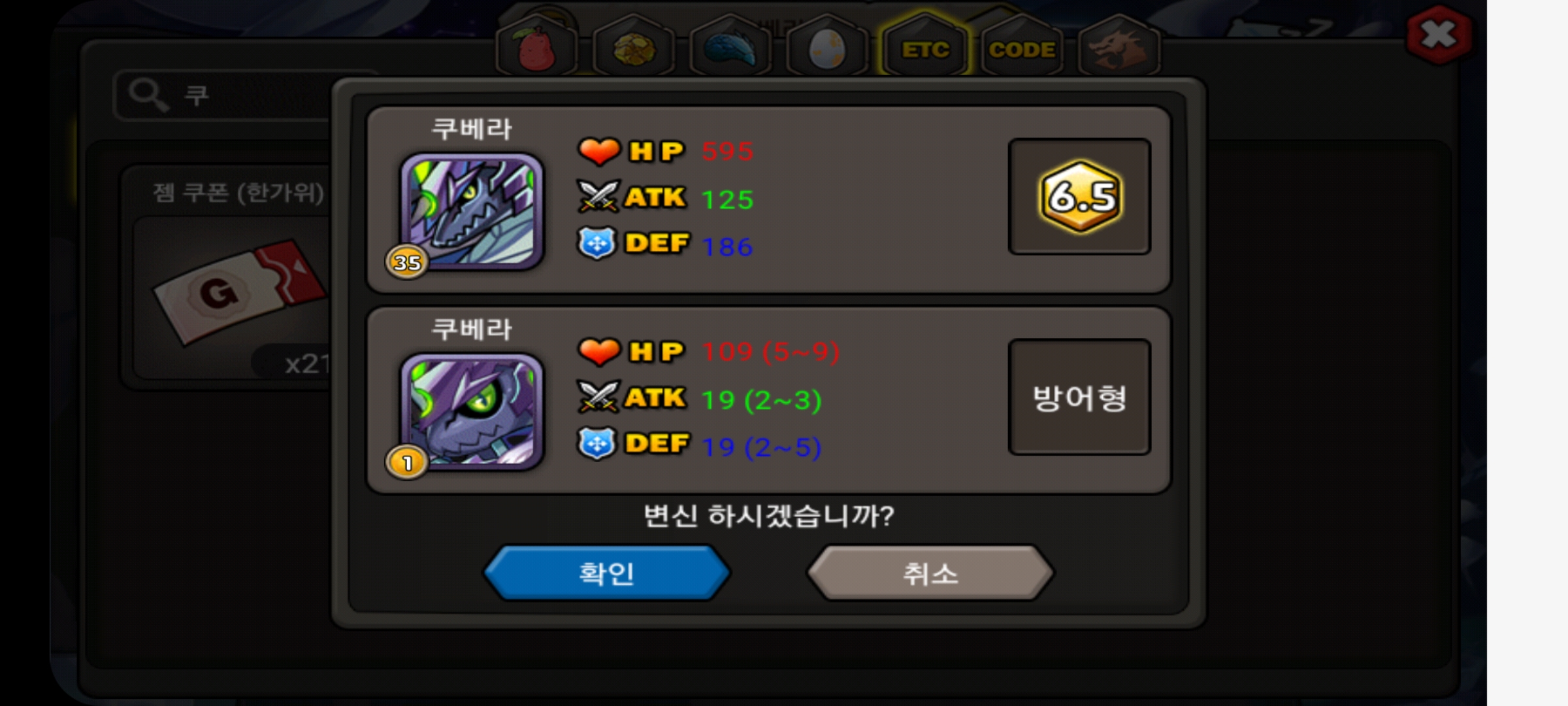Tap the 방어형 type box
1568x706 pixels.
click(x=1079, y=397)
